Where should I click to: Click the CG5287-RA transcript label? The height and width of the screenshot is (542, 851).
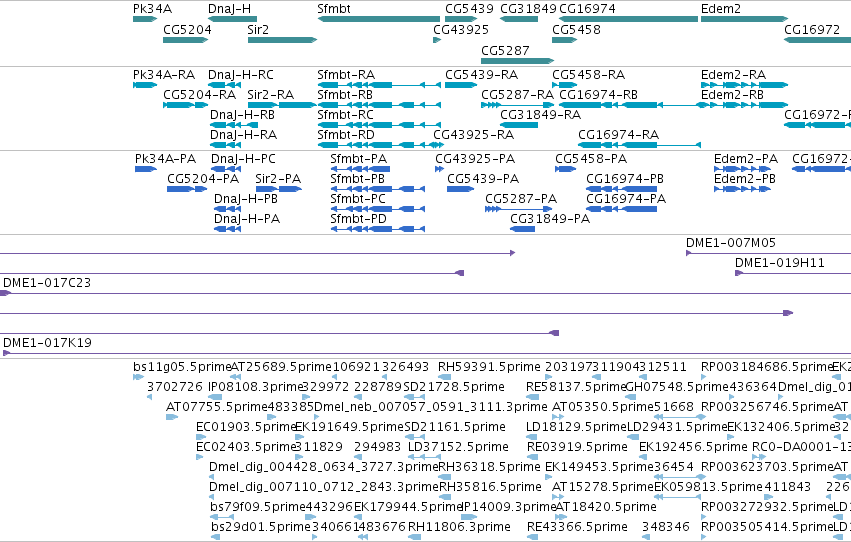tap(518, 94)
